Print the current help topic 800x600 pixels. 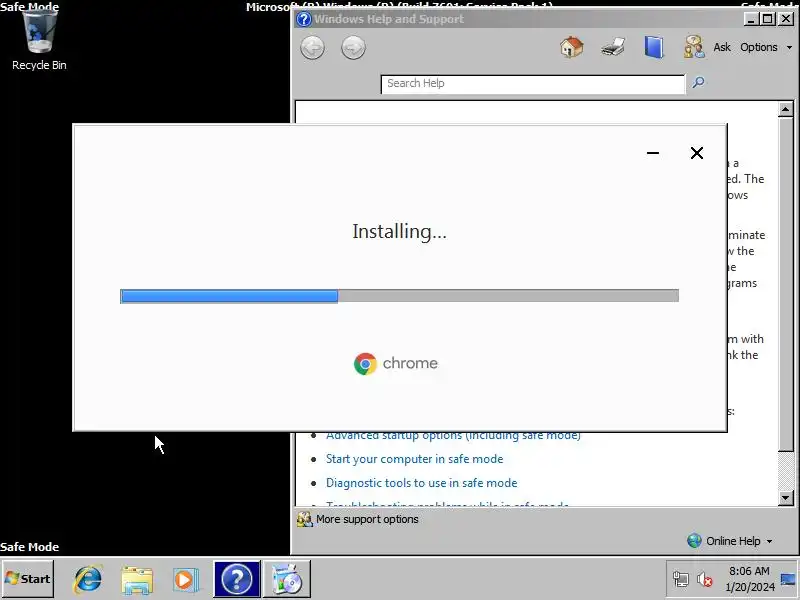click(613, 47)
